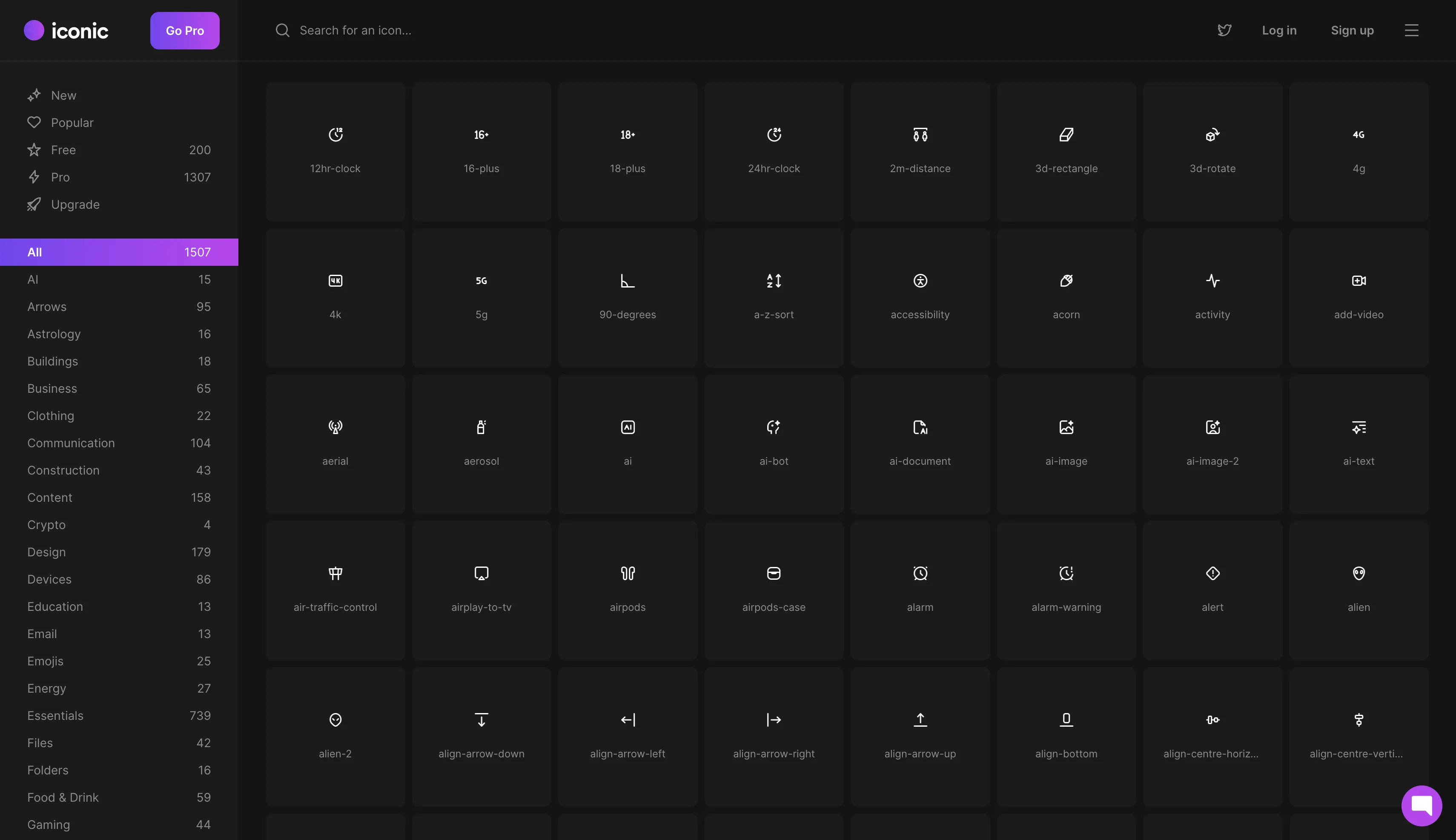This screenshot has width=1456, height=840.
Task: Pick the acorn icon tile
Action: [x=1066, y=297]
